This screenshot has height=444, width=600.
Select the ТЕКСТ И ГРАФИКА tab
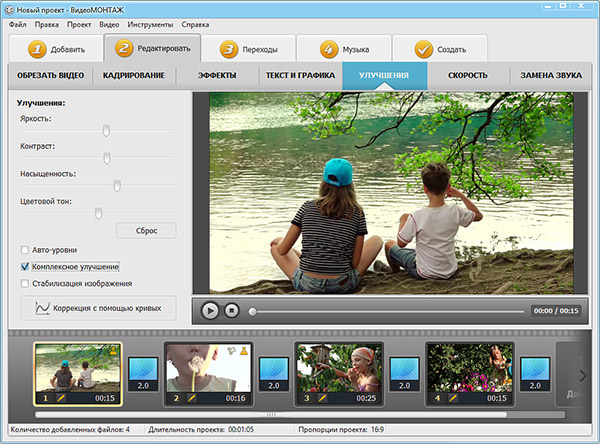[x=300, y=75]
